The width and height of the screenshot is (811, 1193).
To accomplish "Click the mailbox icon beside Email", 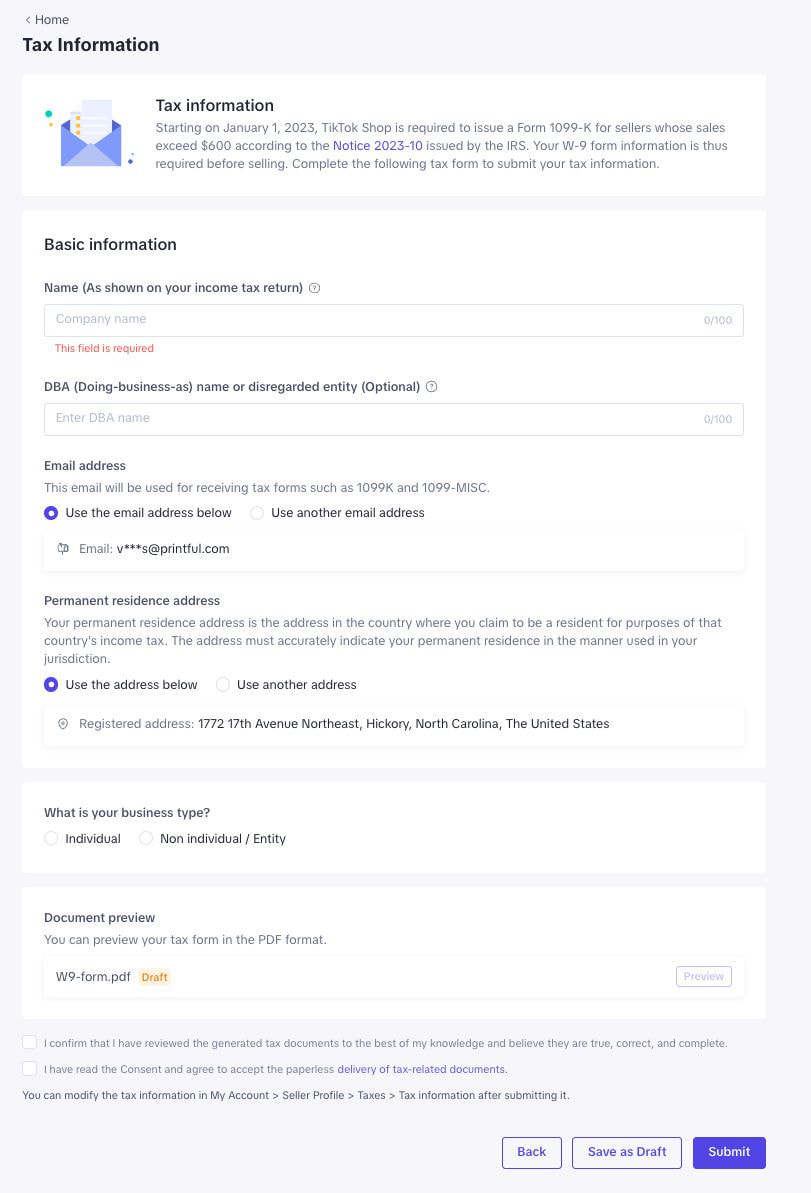I will 63,549.
